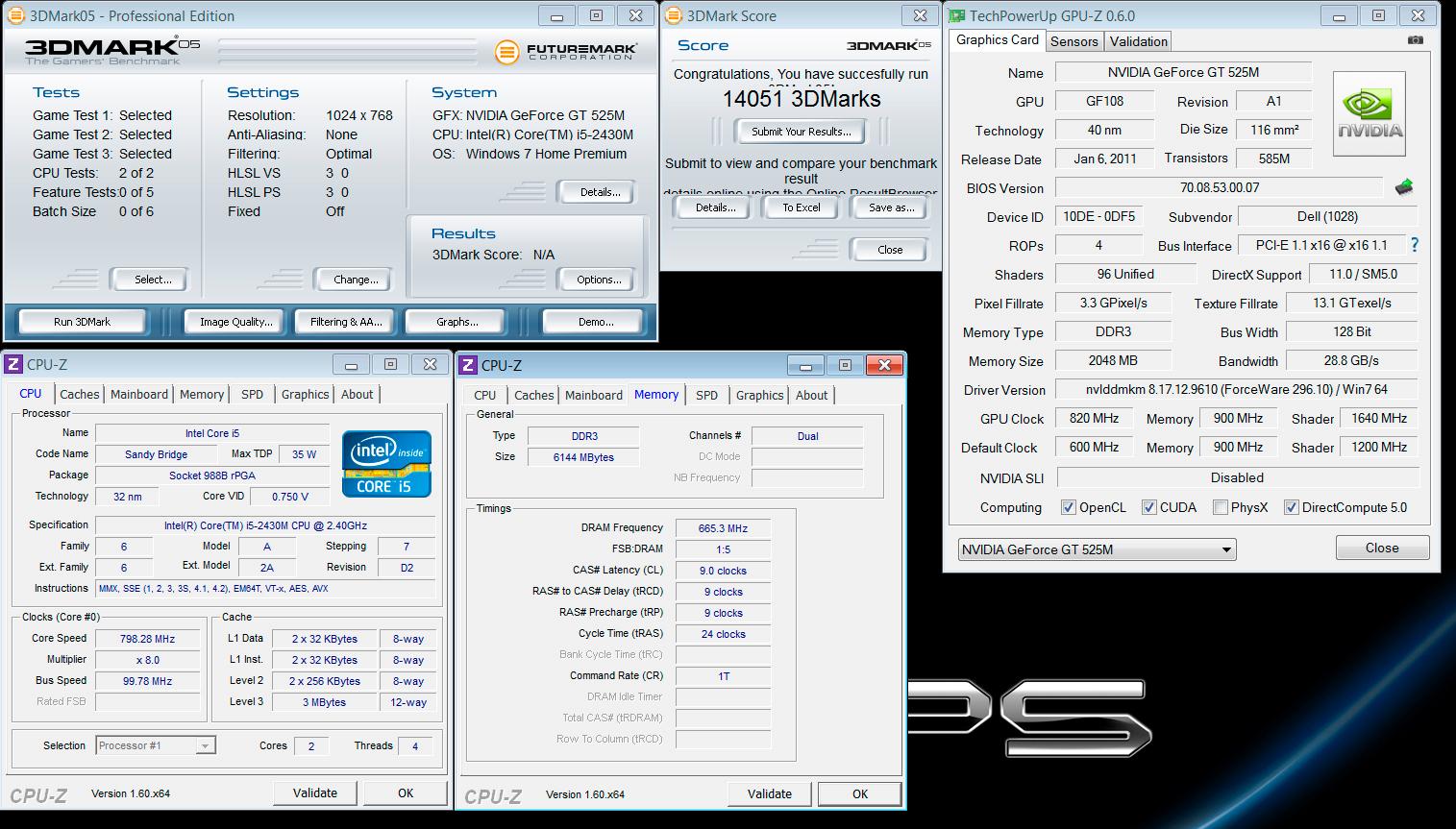Viewport: 1456px width, 829px height.
Task: Click the 3DMark Score window title icon
Action: pyautogui.click(x=674, y=15)
